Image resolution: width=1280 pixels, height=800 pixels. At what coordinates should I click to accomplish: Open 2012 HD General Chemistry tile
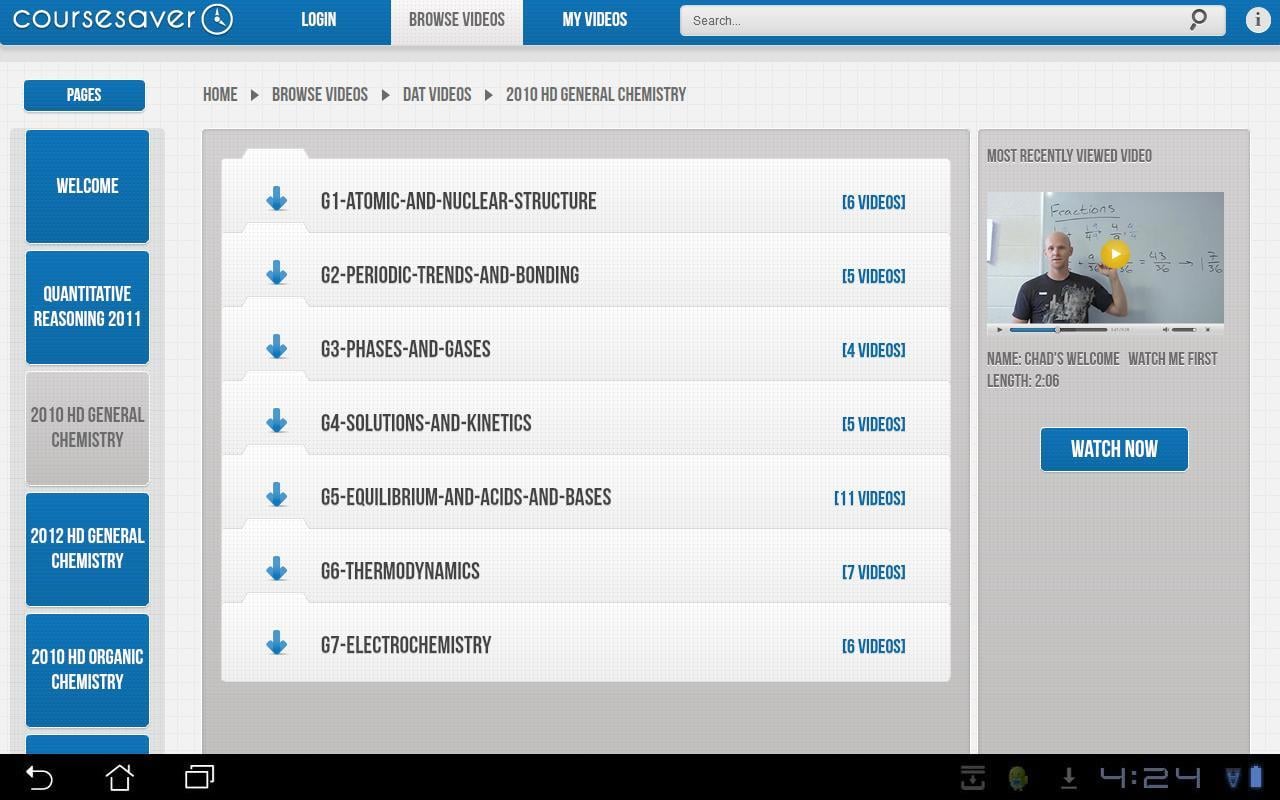(87, 549)
